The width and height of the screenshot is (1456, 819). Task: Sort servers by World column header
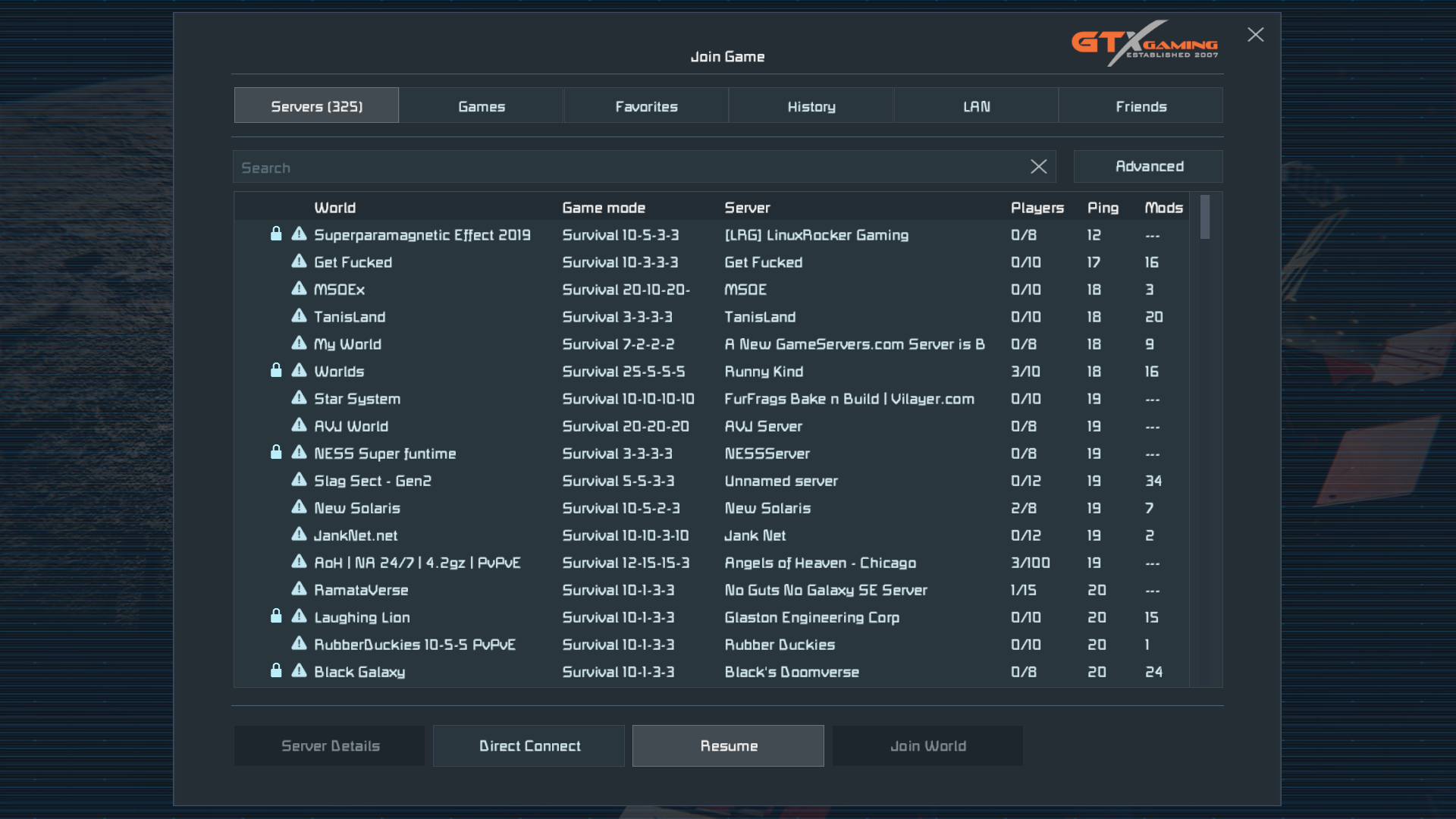click(334, 208)
